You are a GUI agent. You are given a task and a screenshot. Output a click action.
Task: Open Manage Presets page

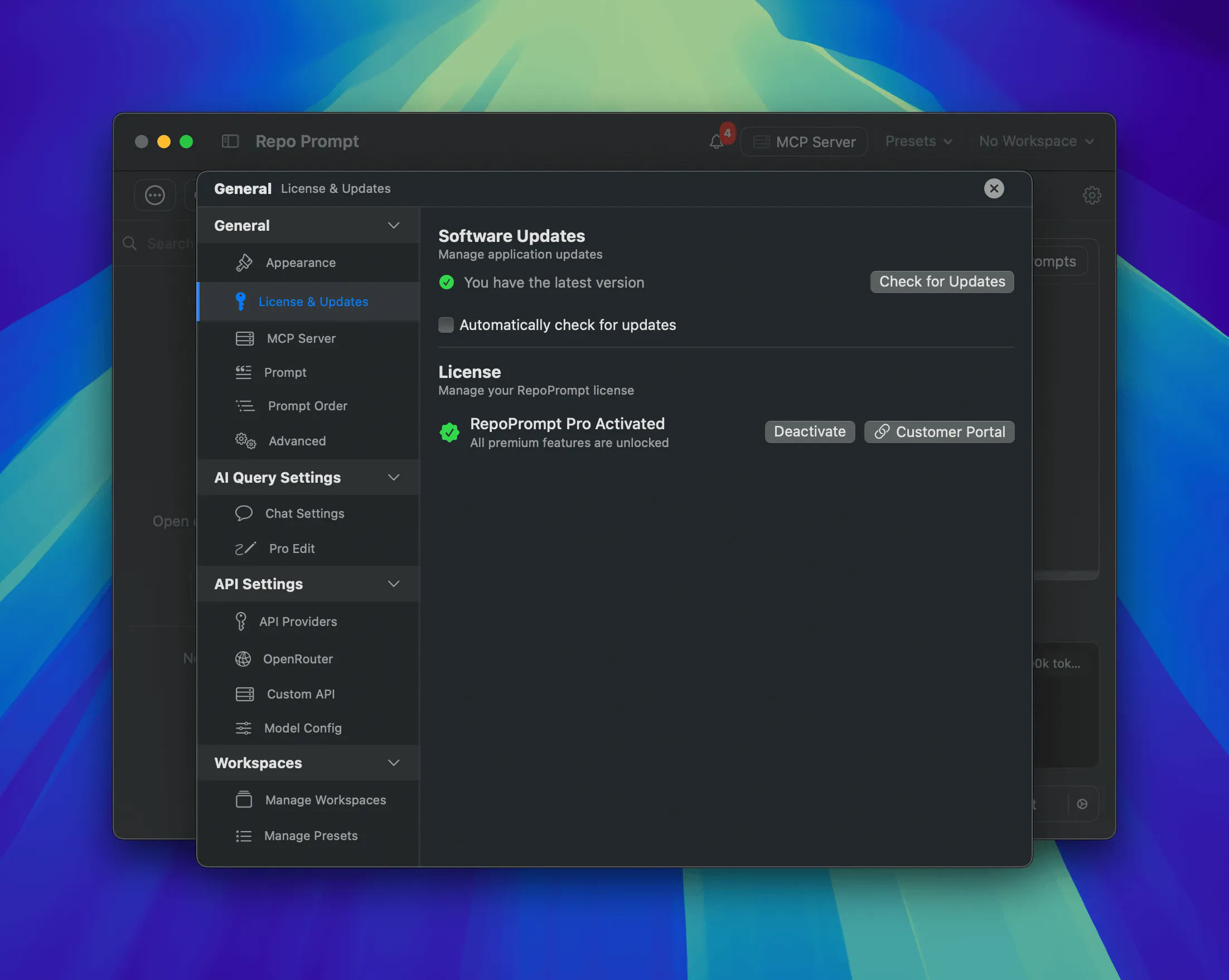308,835
